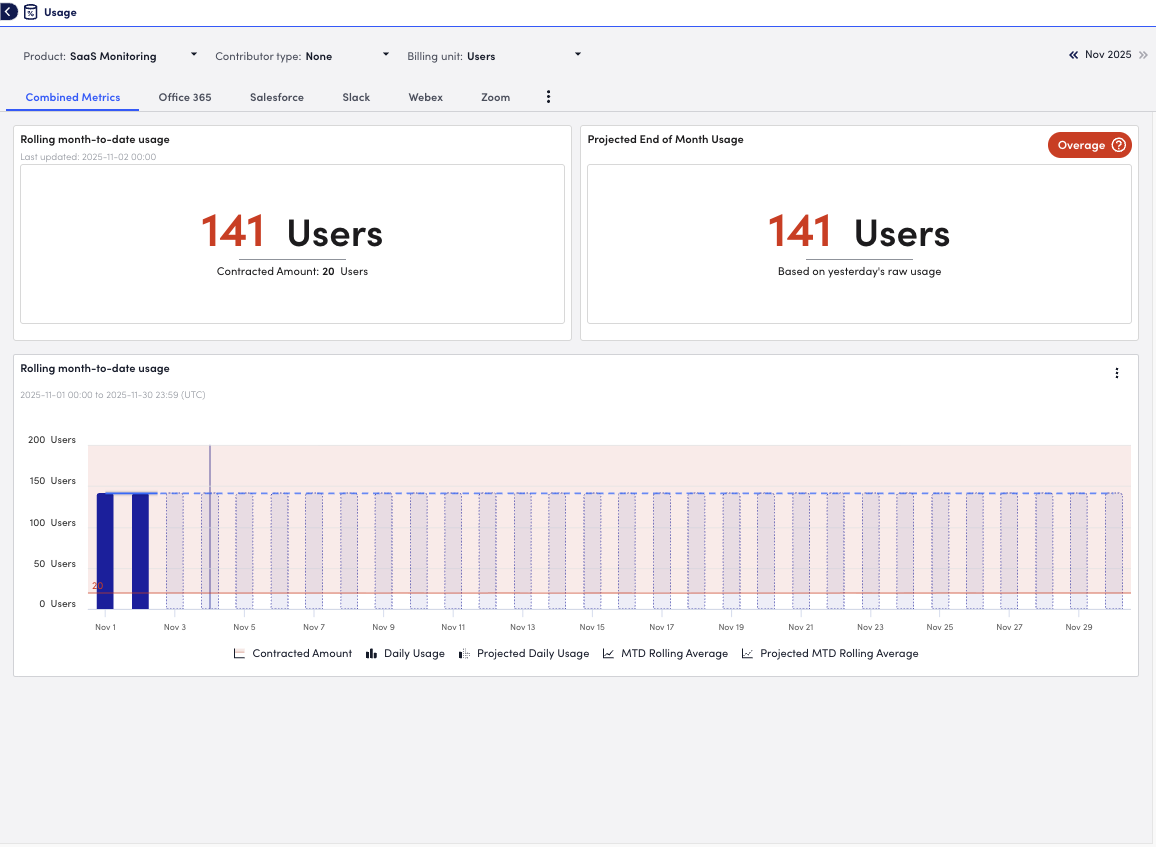The width and height of the screenshot is (1156, 847).
Task: Open the chart options kebab menu
Action: [x=1117, y=373]
